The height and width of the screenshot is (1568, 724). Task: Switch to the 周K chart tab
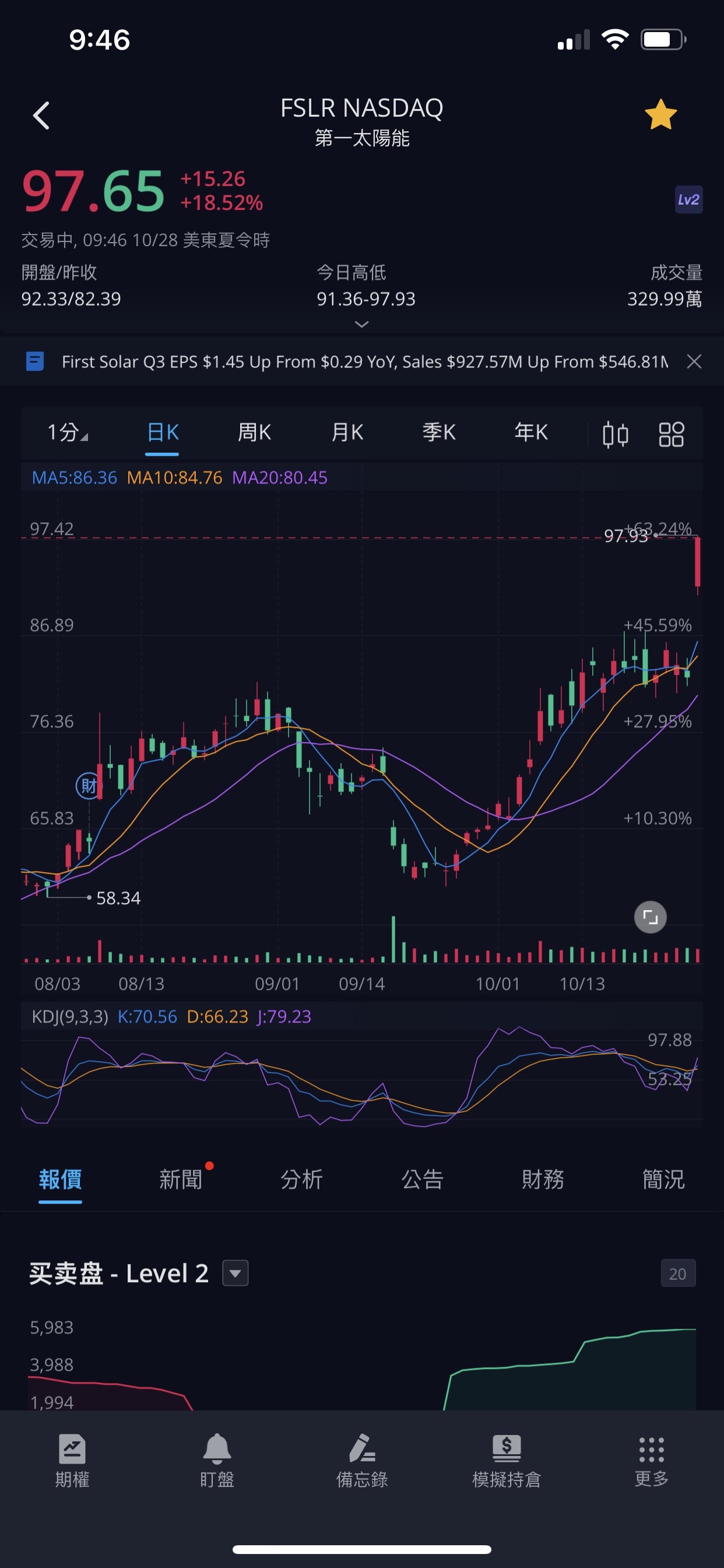(x=254, y=433)
